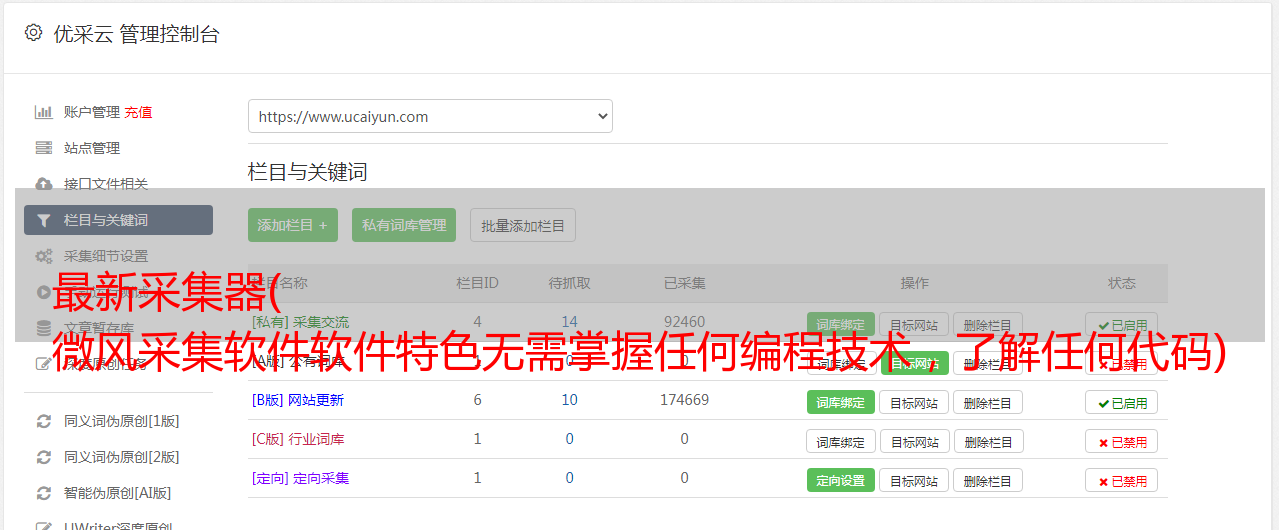Click the 174669 collected count
The width and height of the screenshot is (1279, 530).
coord(685,400)
